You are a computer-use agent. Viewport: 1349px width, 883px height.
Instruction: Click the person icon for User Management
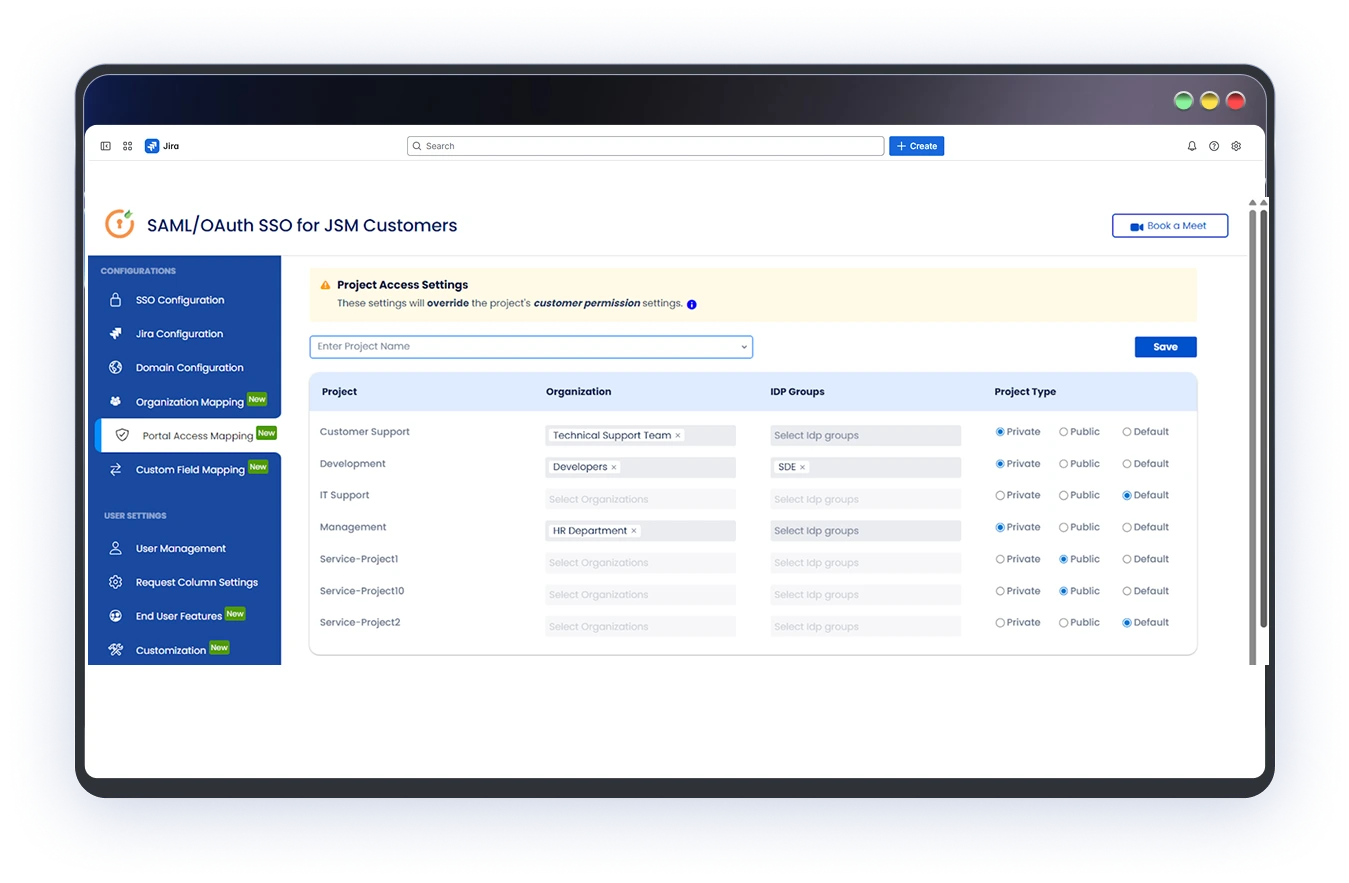point(116,548)
